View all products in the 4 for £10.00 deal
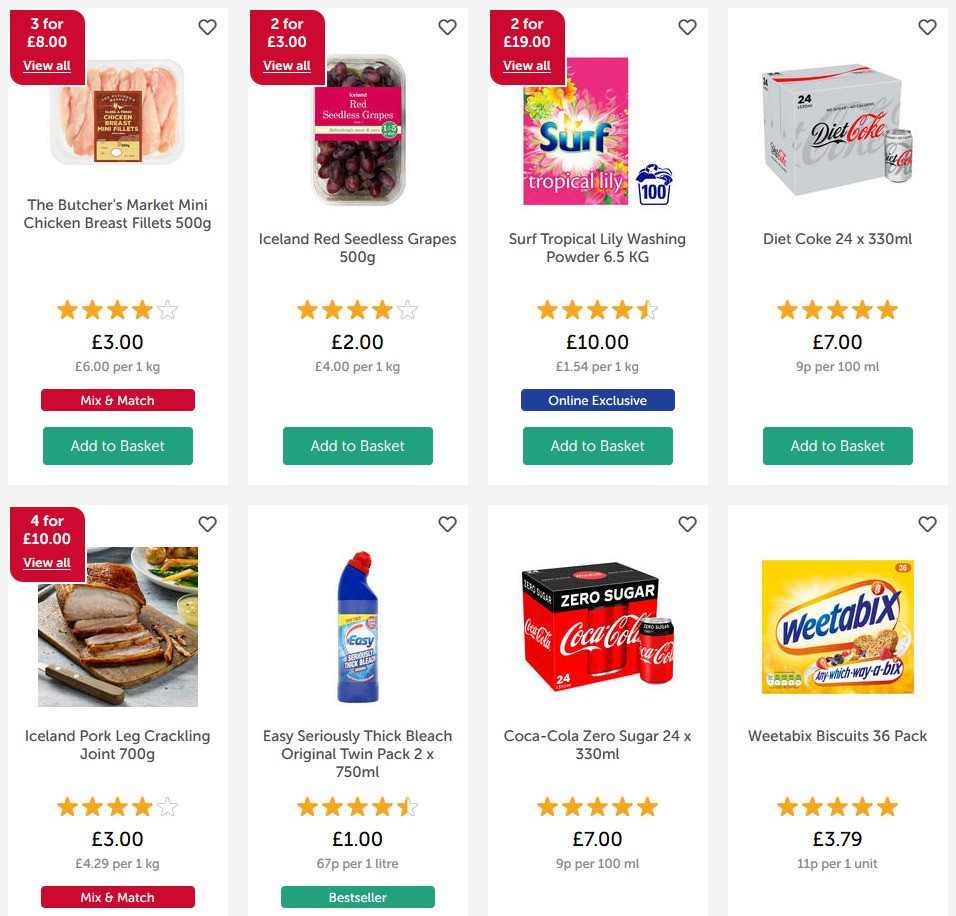The height and width of the screenshot is (916, 956). point(47,563)
